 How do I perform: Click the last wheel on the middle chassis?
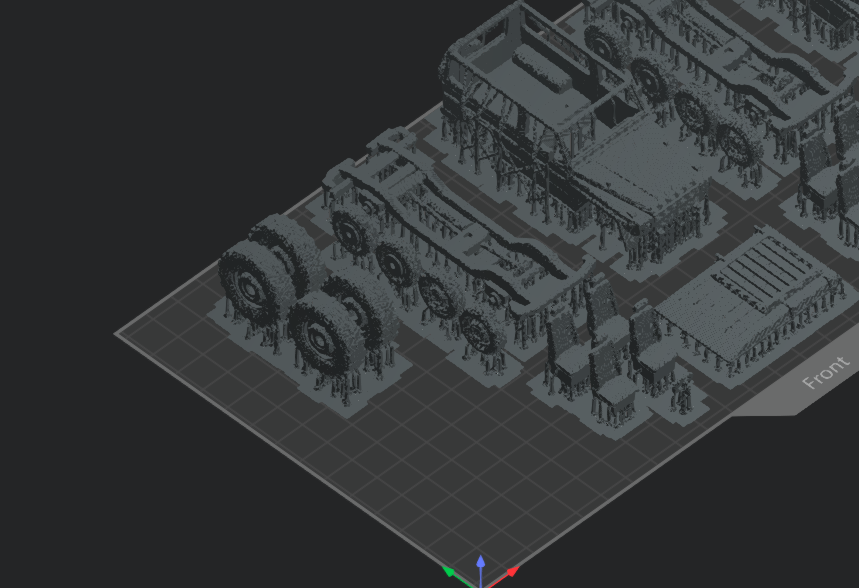coord(484,330)
